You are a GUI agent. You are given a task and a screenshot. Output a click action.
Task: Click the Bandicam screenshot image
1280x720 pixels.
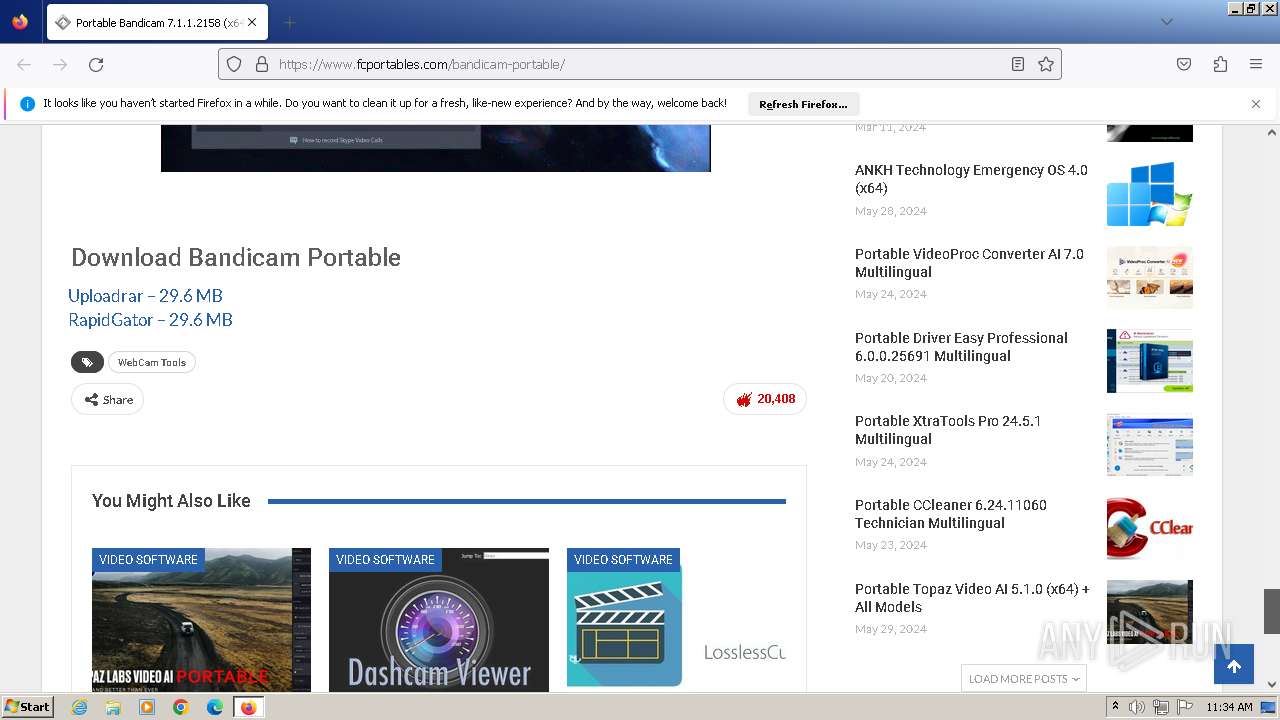pos(436,149)
